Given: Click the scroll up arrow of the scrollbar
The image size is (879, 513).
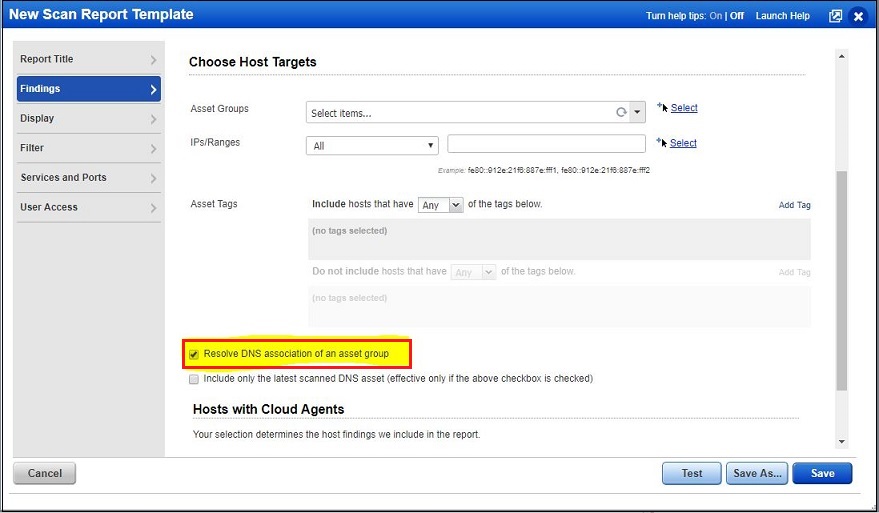Looking at the screenshot, I should tap(841, 56).
